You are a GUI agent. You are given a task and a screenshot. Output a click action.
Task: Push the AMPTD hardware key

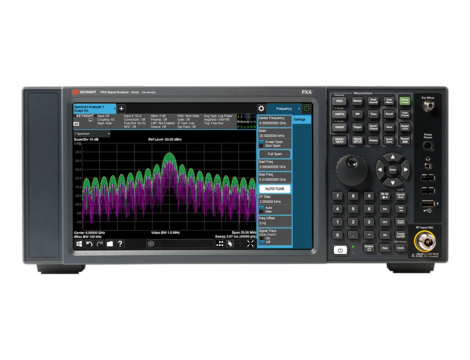click(339, 114)
